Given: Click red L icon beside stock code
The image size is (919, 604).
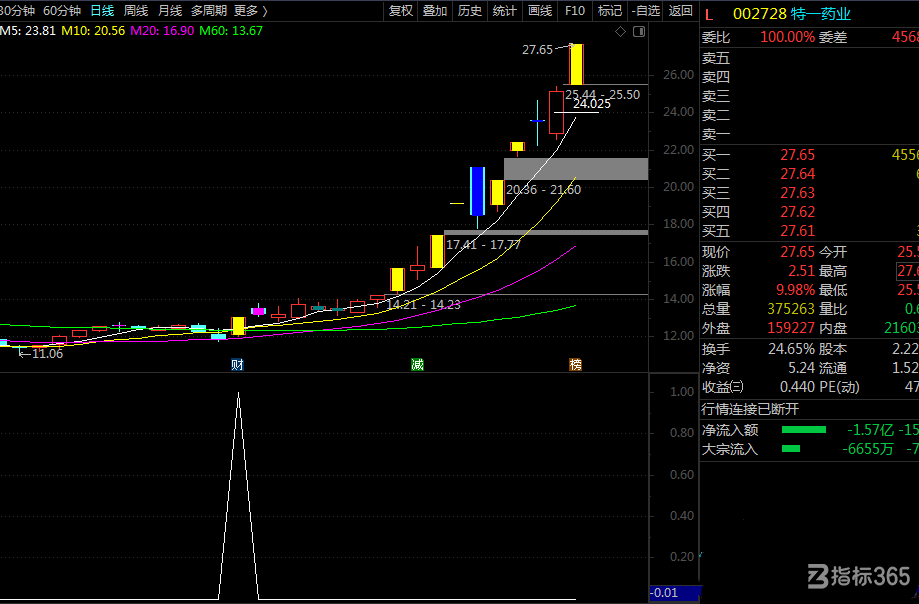Looking at the screenshot, I should pyautogui.click(x=709, y=15).
